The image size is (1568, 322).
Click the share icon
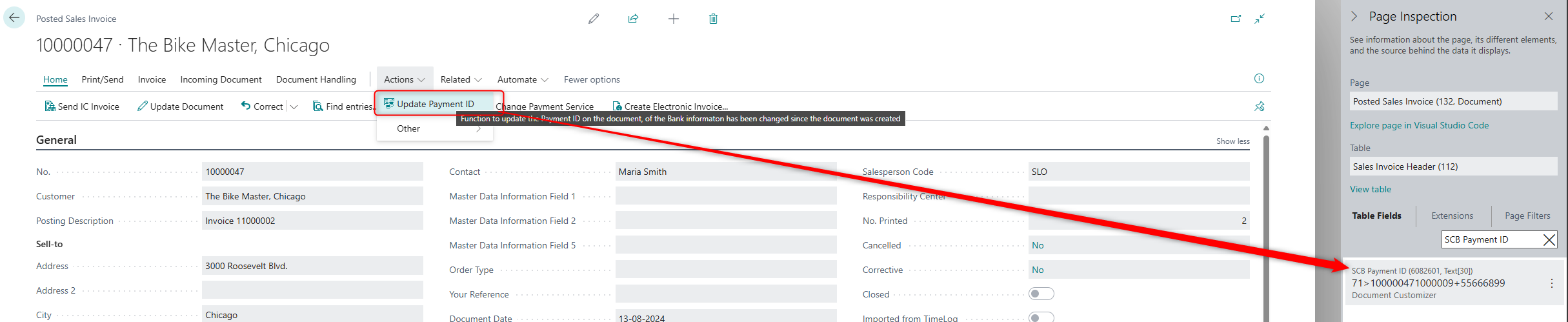633,19
